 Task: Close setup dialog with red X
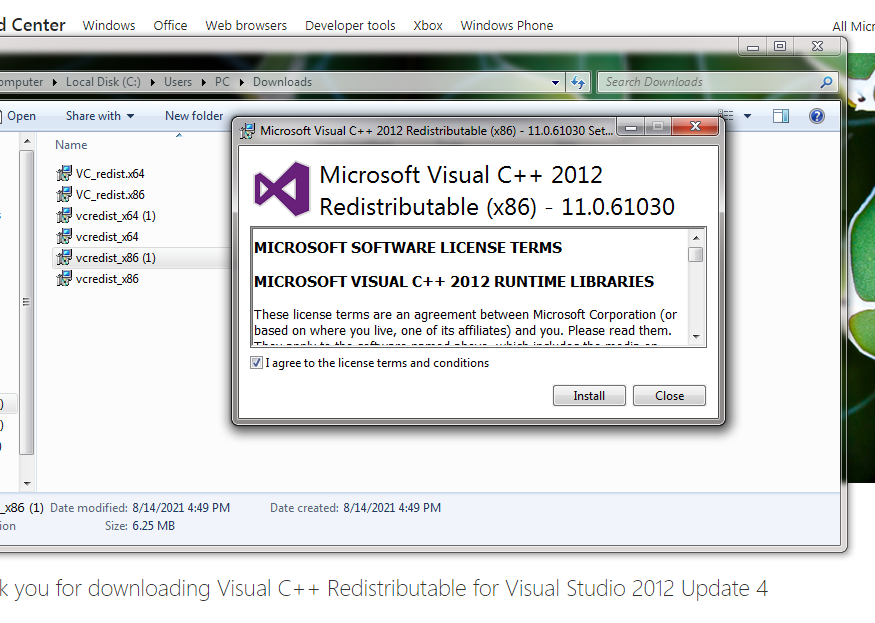[x=695, y=127]
